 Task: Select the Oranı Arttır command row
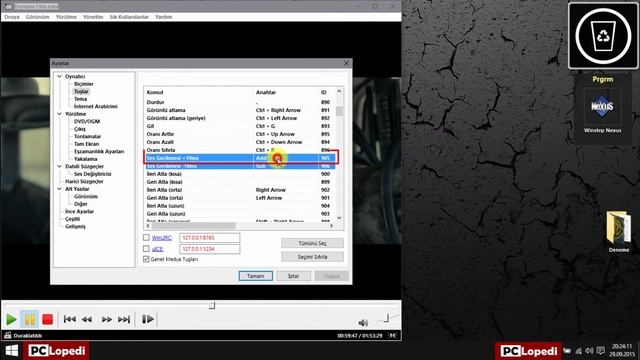(240, 134)
